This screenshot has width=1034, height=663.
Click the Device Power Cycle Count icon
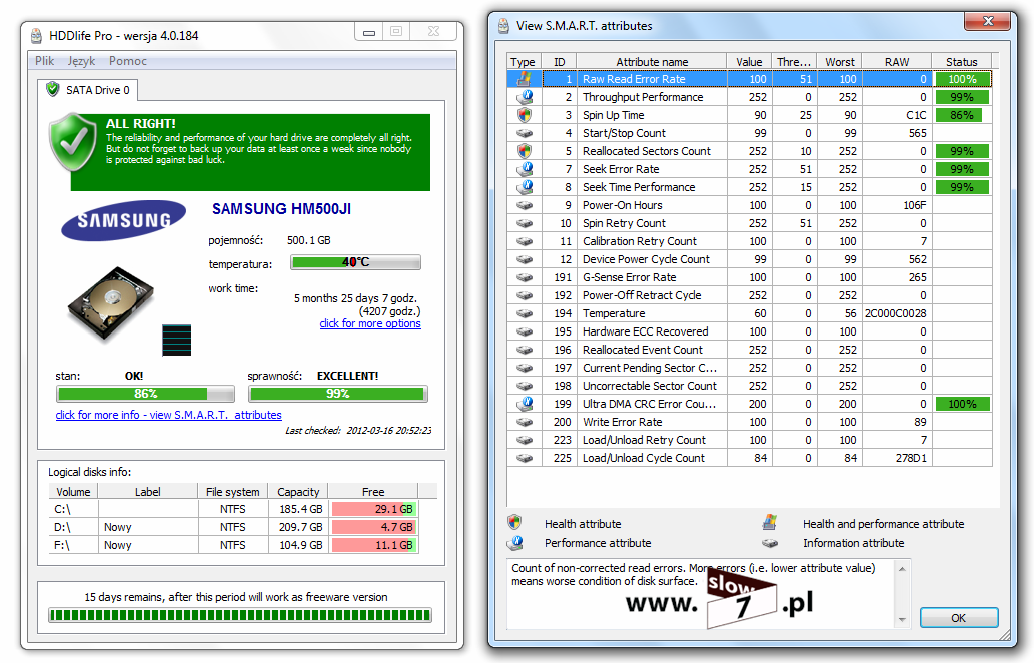[x=525, y=259]
